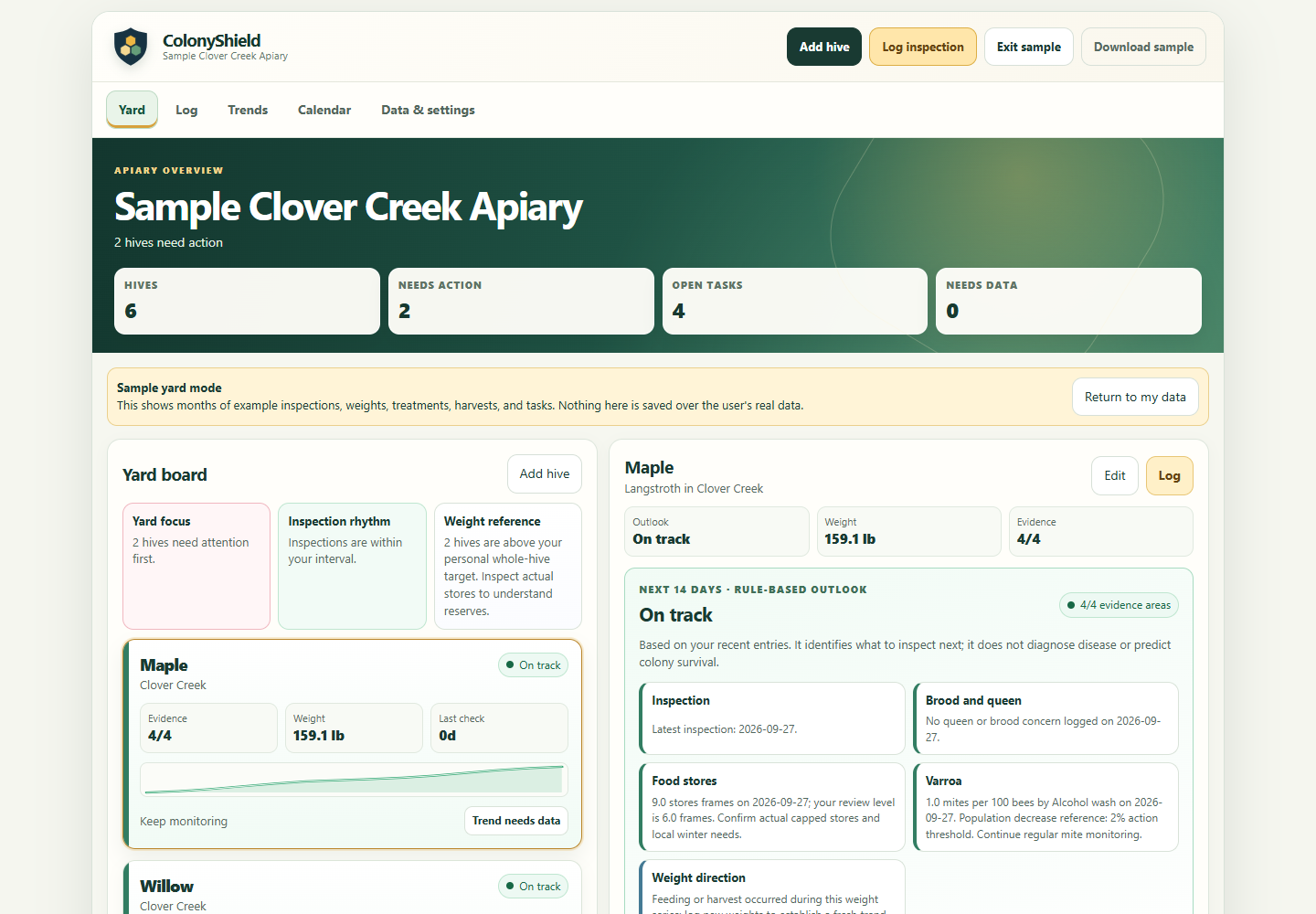Click the Weight 159.1 lb tile in Maple panel
The width and height of the screenshot is (1316, 914).
tap(909, 531)
